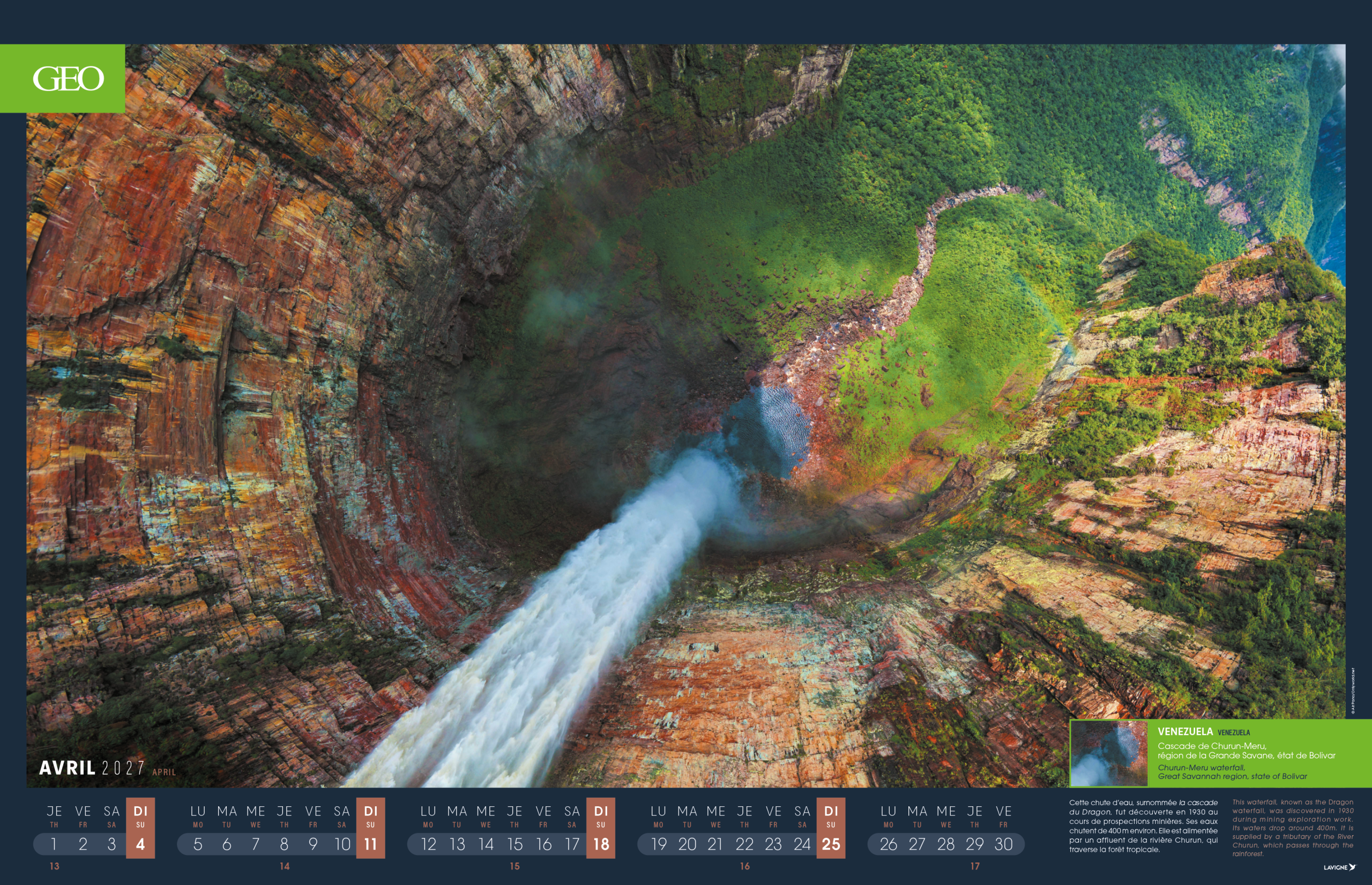Click the VENEZUELA caption heading
Viewport: 1372px width, 885px height.
tap(1184, 732)
